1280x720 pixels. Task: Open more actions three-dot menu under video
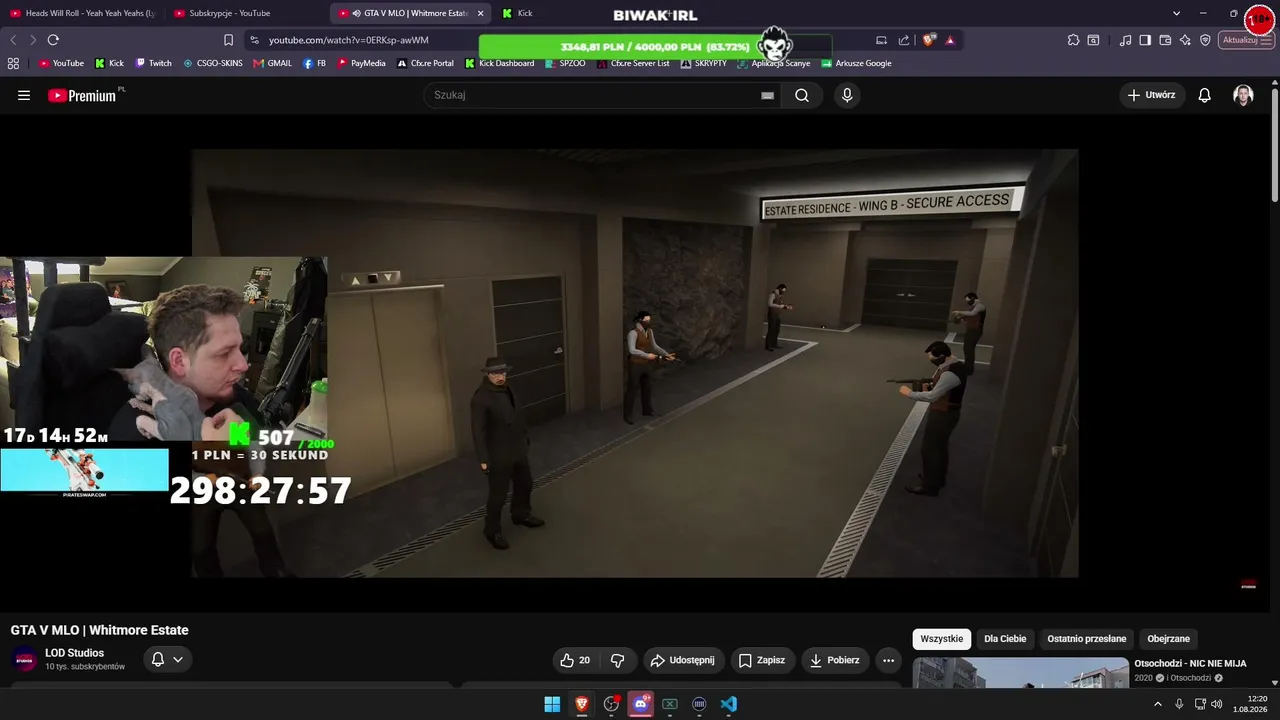(x=888, y=660)
